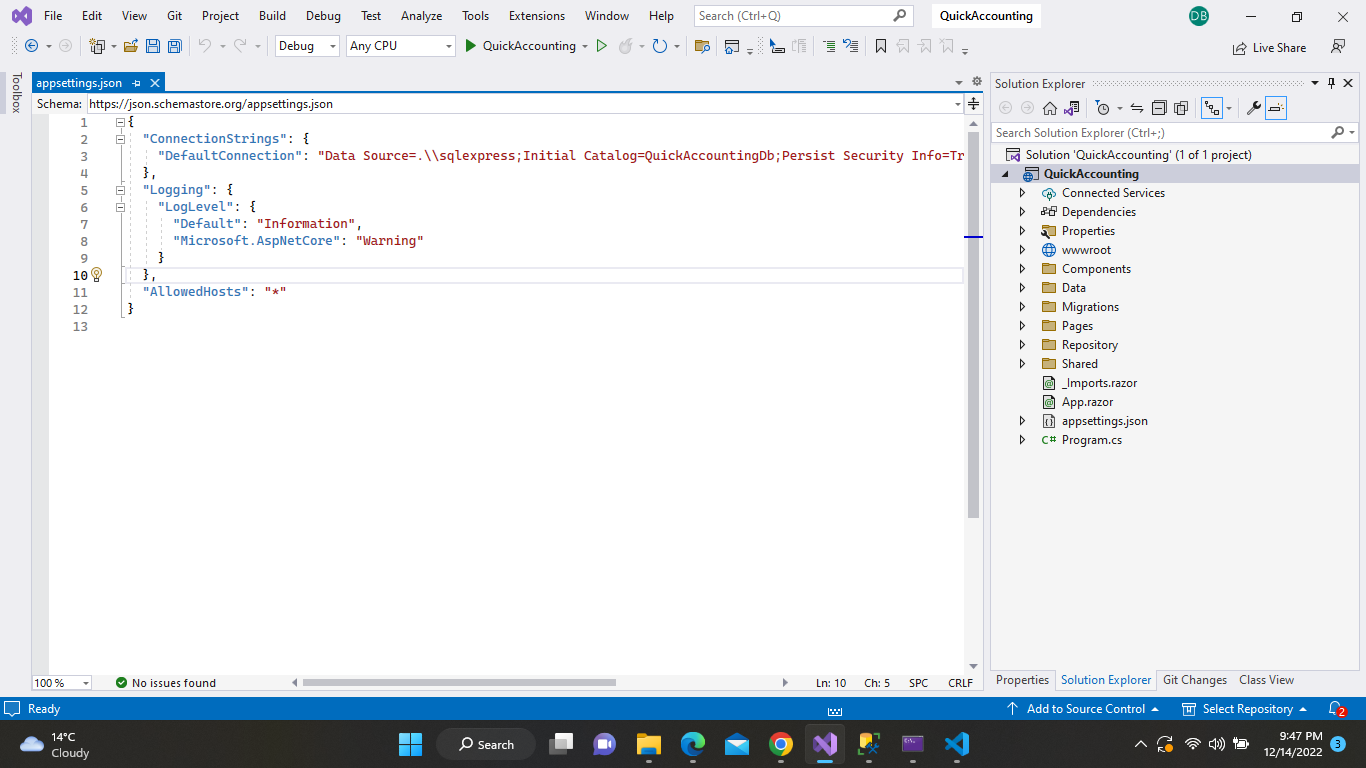Switch to the Git Changes tab
Viewport: 1366px width, 768px height.
tap(1194, 680)
